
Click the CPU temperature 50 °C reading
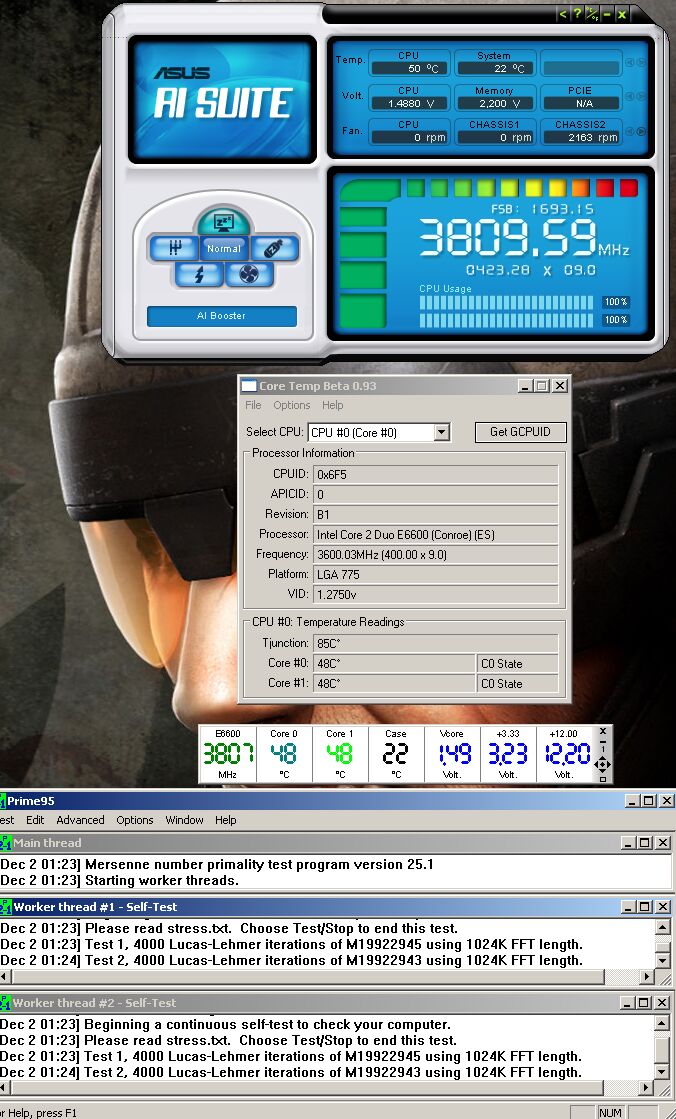[410, 69]
